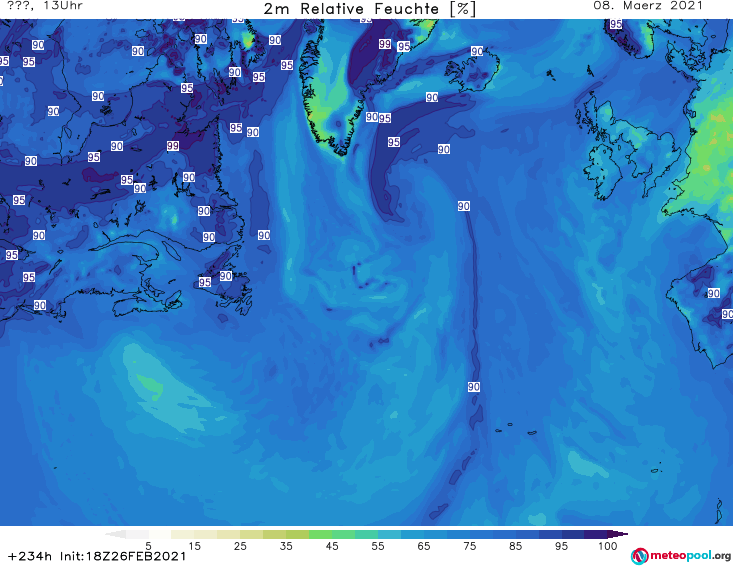Click the "99" contour label over Labrador
The height and width of the screenshot is (566, 733).
(173, 146)
